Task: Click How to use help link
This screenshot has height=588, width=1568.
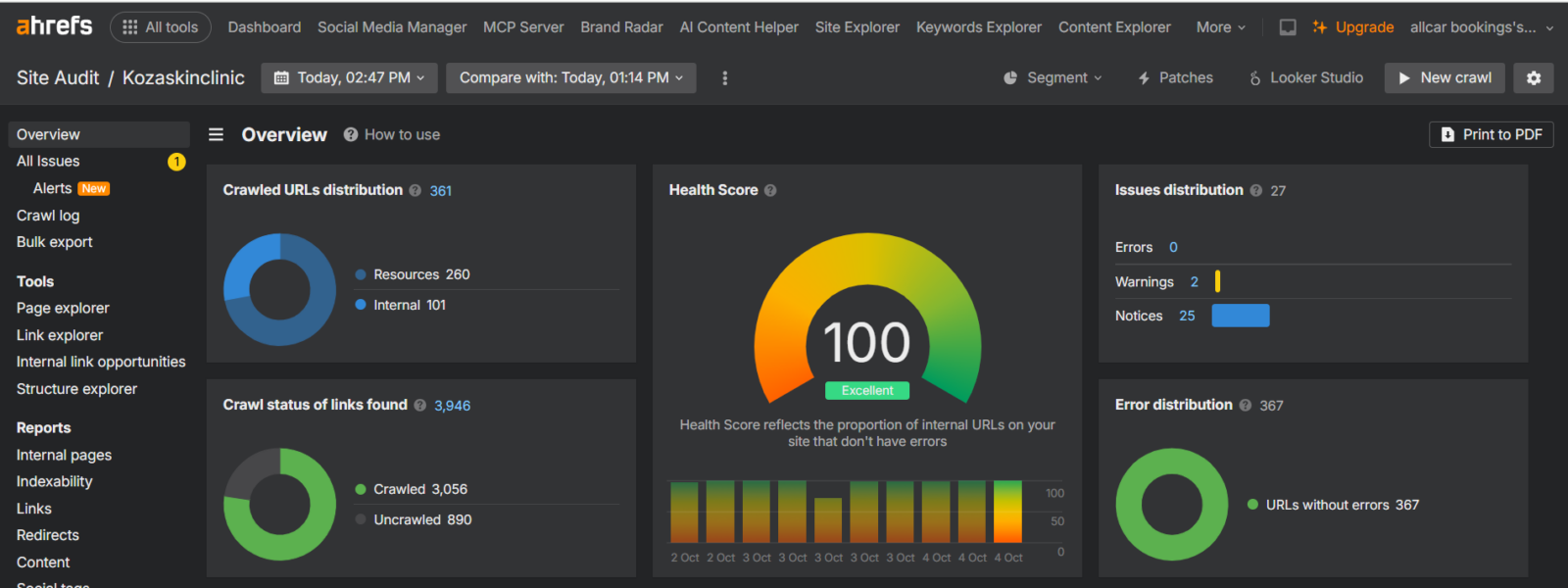Action: coord(392,134)
